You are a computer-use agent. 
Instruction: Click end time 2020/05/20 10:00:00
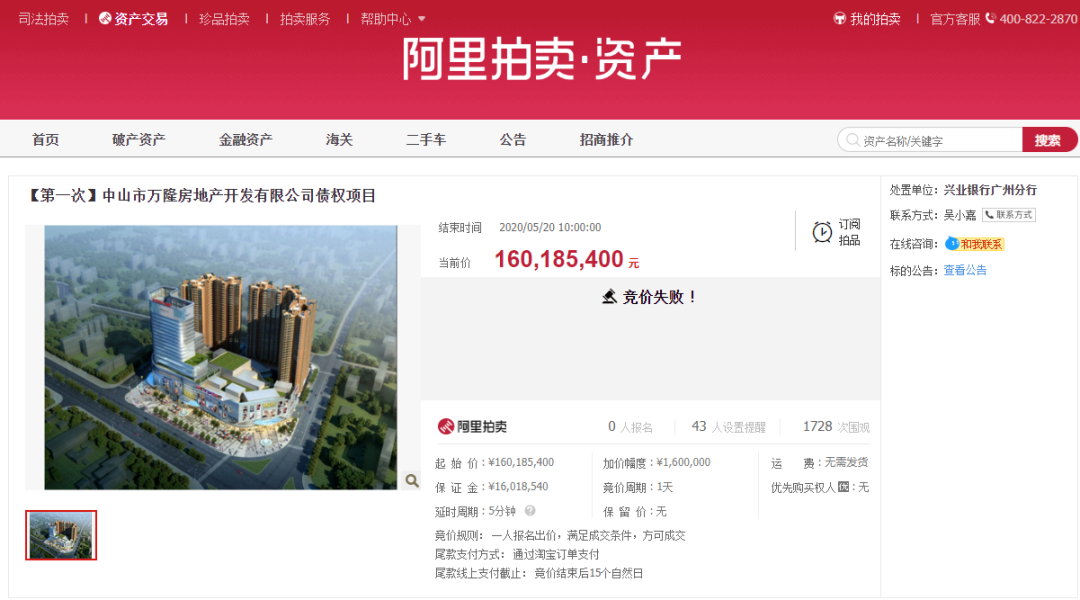pos(550,227)
